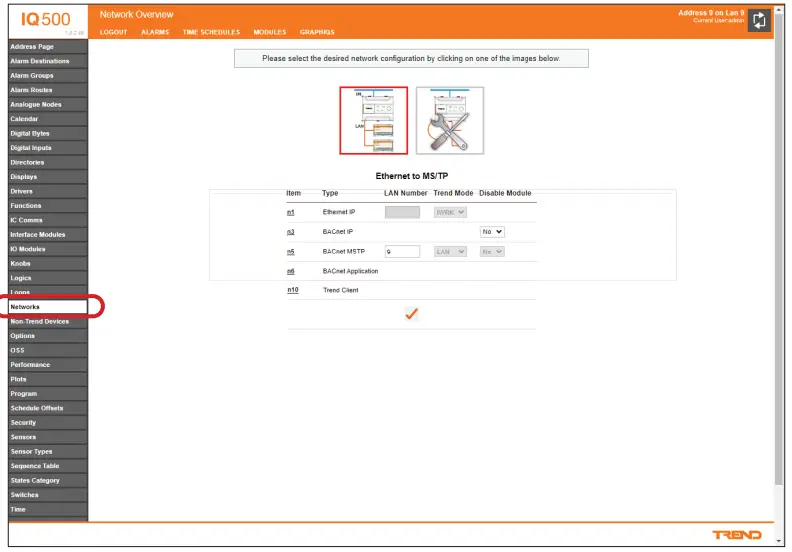The width and height of the screenshot is (792, 552).
Task: Open Performance in the sidebar
Action: click(x=48, y=365)
